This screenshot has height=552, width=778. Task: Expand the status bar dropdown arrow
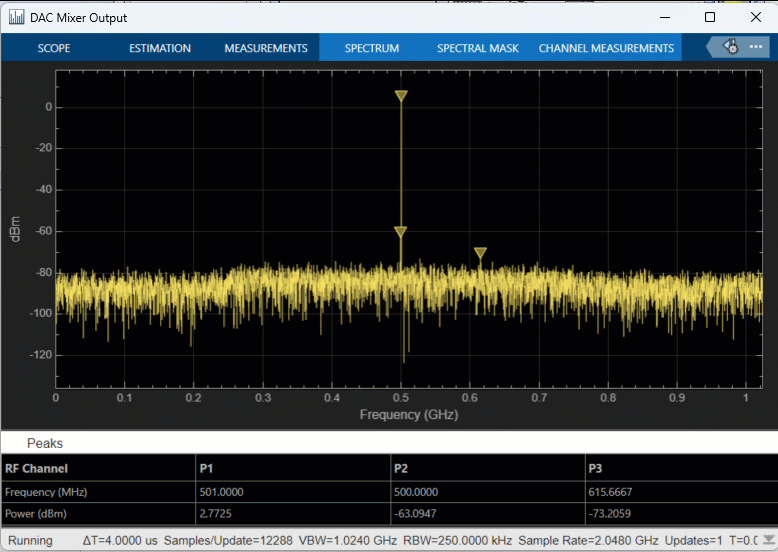pos(767,541)
